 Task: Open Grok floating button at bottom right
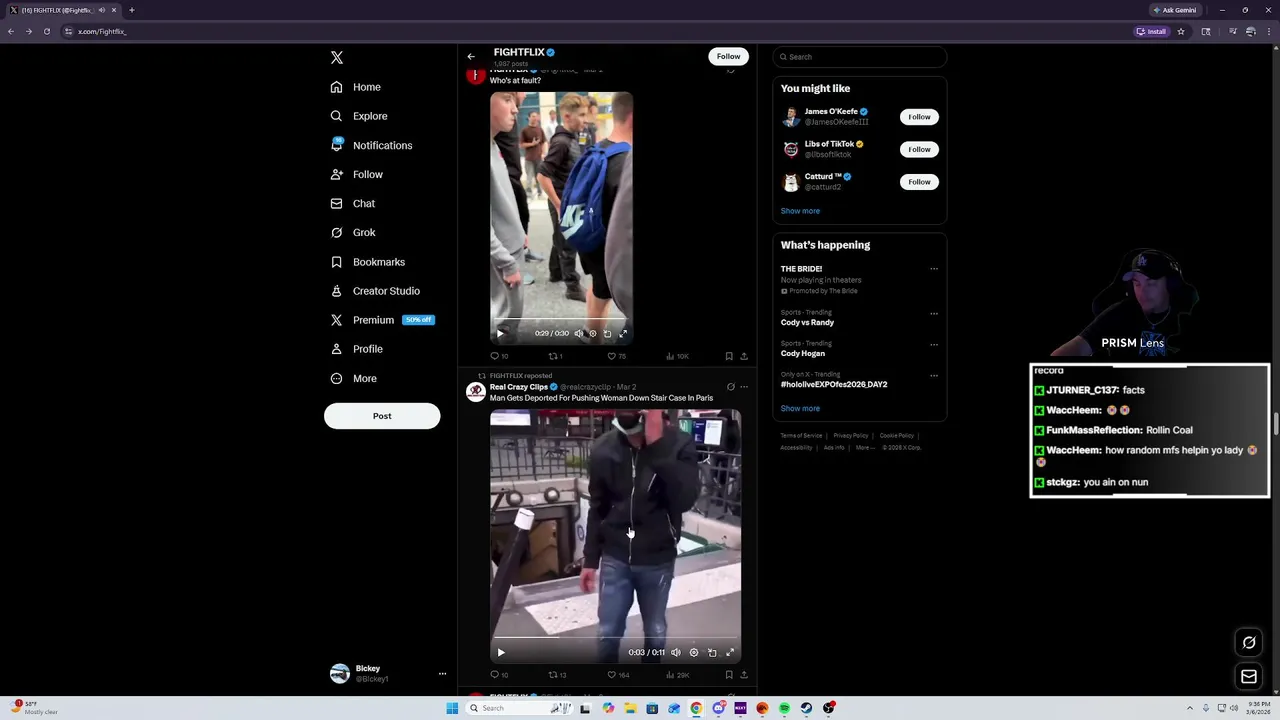pos(1249,643)
